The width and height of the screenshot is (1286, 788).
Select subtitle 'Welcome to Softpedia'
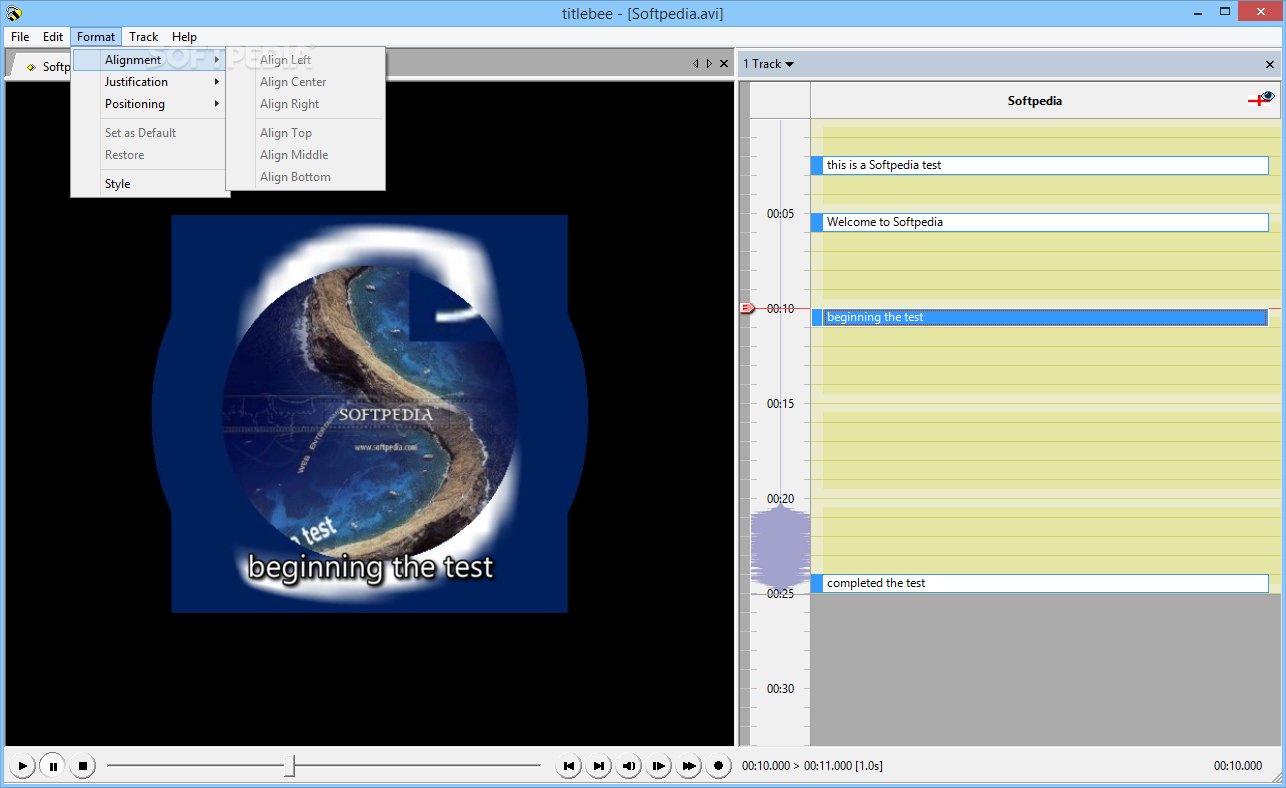tap(1040, 222)
